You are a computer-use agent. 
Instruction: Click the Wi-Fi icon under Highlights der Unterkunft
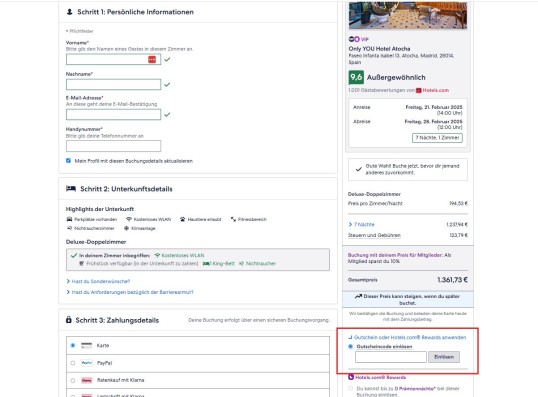click(129, 219)
